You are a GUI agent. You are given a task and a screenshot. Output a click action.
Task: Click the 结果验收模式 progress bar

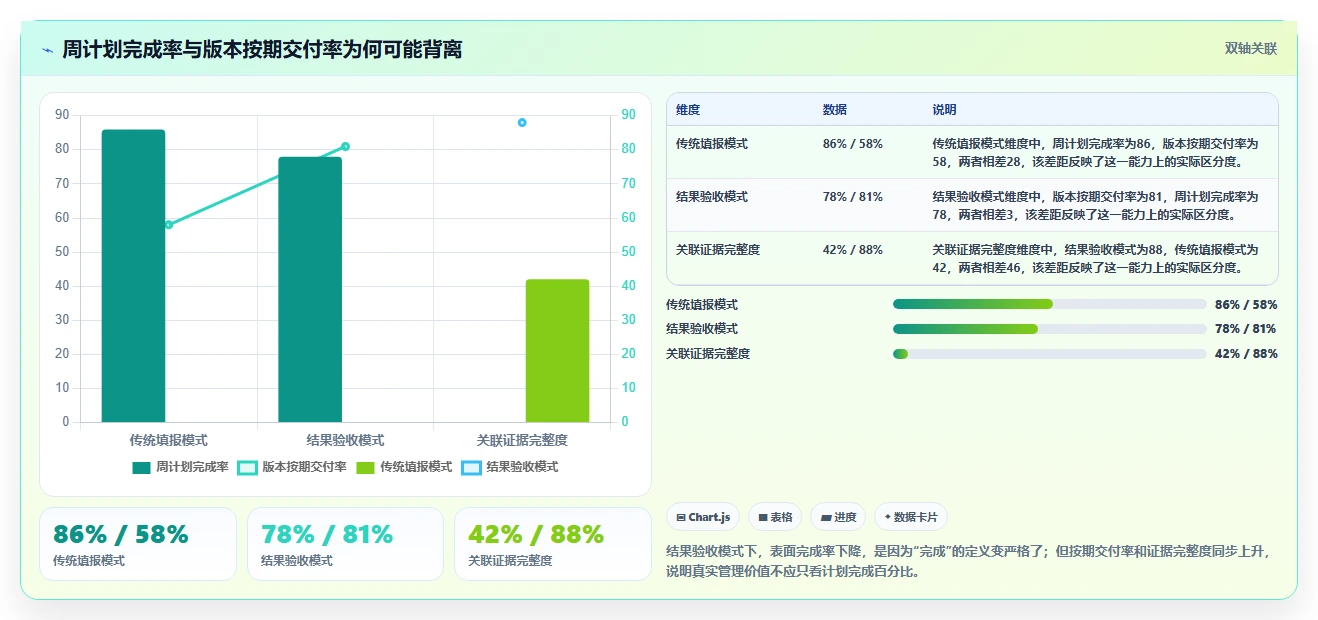pyautogui.click(x=1050, y=329)
